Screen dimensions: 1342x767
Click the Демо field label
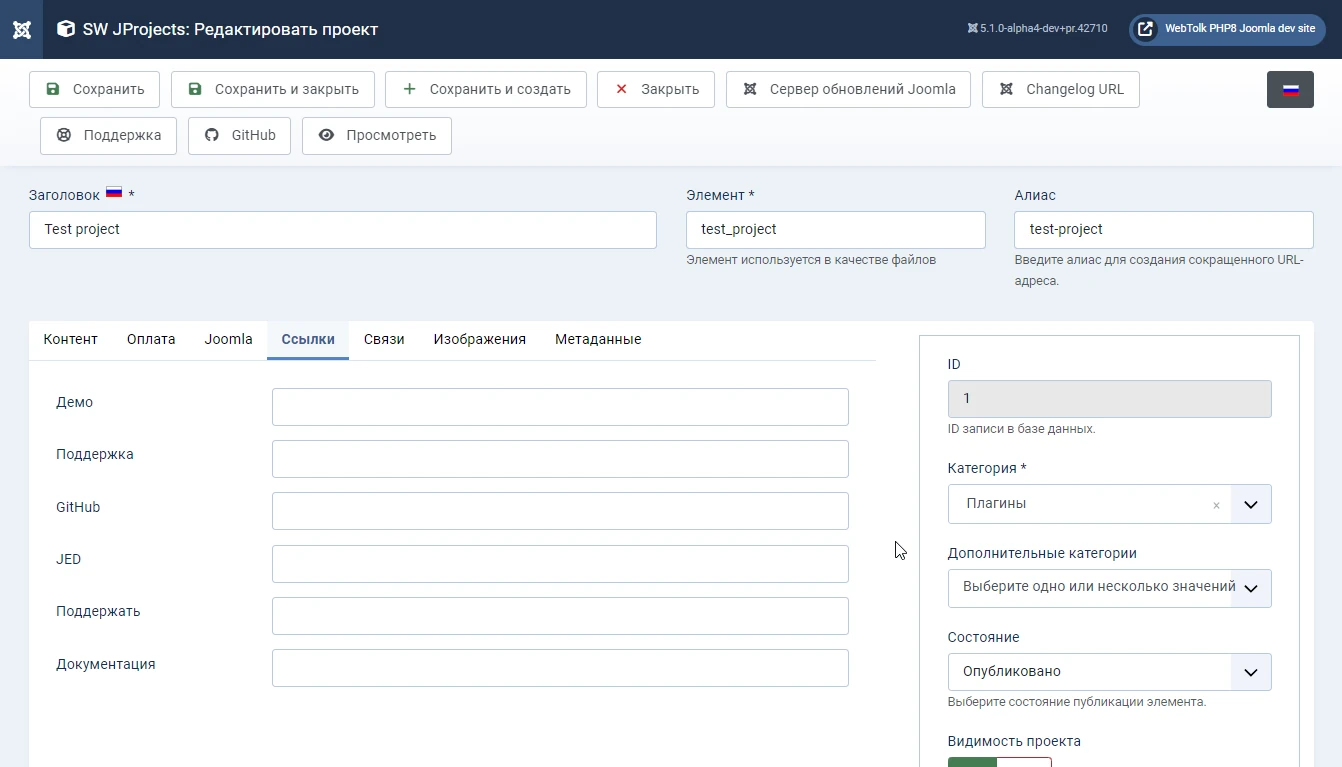coord(74,402)
